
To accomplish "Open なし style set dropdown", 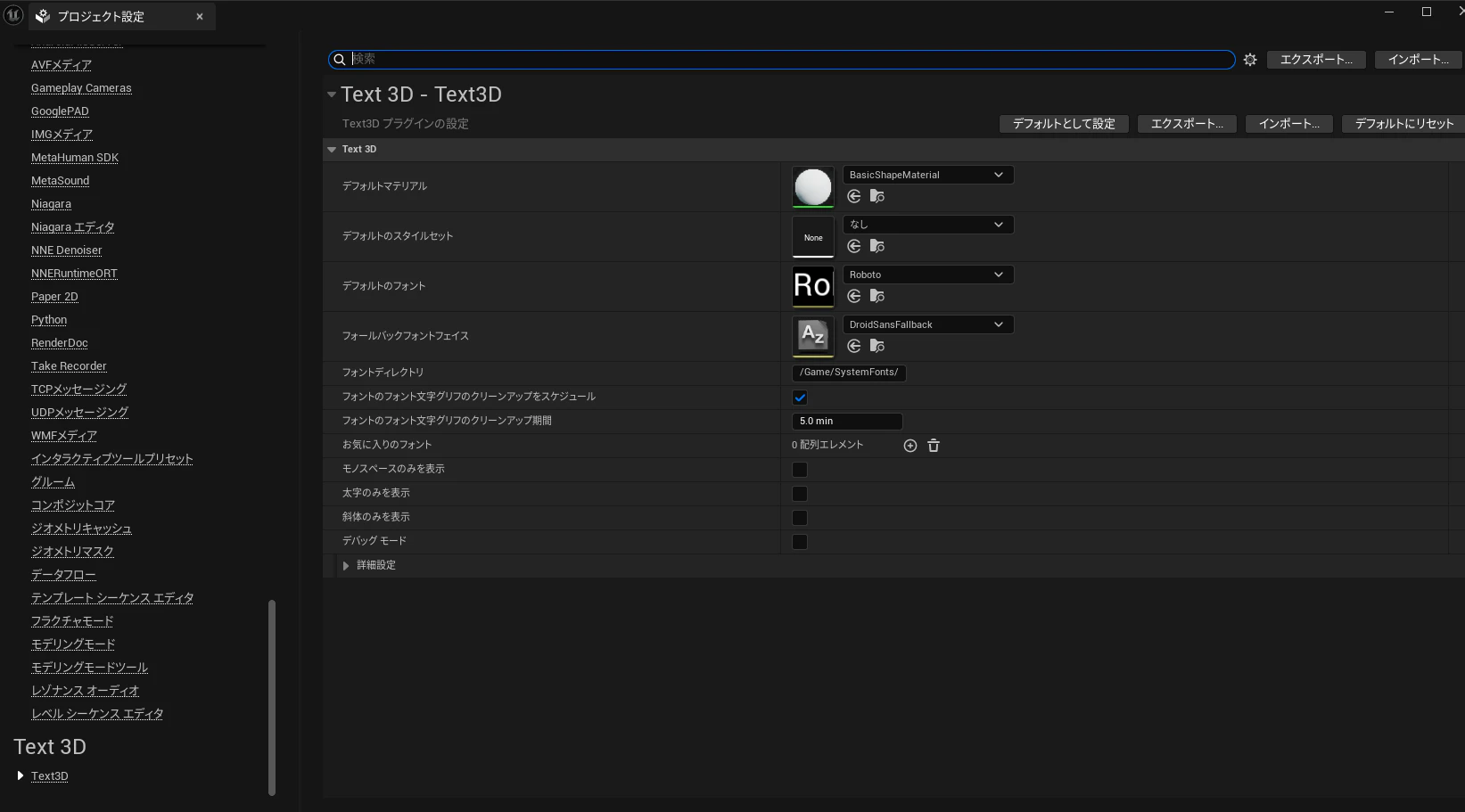I will 928,225.
